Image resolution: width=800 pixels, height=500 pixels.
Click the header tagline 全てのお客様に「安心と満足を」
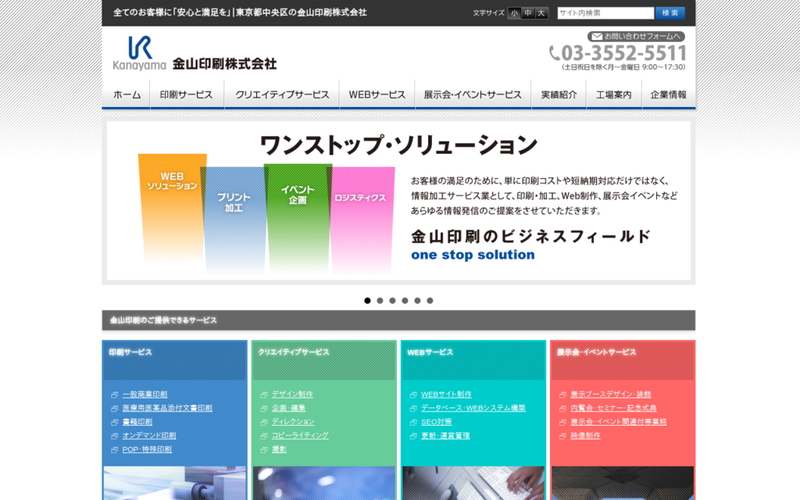coord(172,13)
